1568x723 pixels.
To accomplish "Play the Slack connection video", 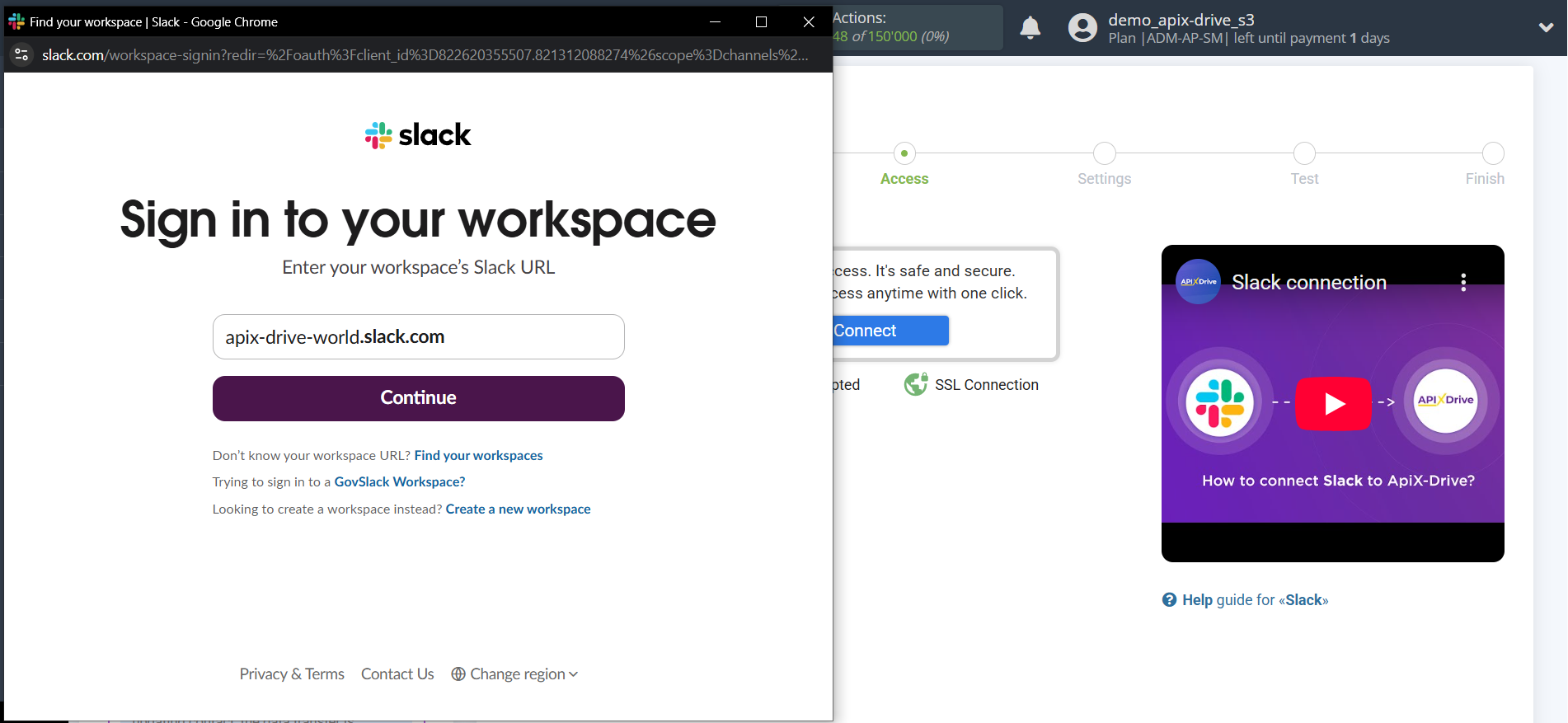I will 1333,404.
